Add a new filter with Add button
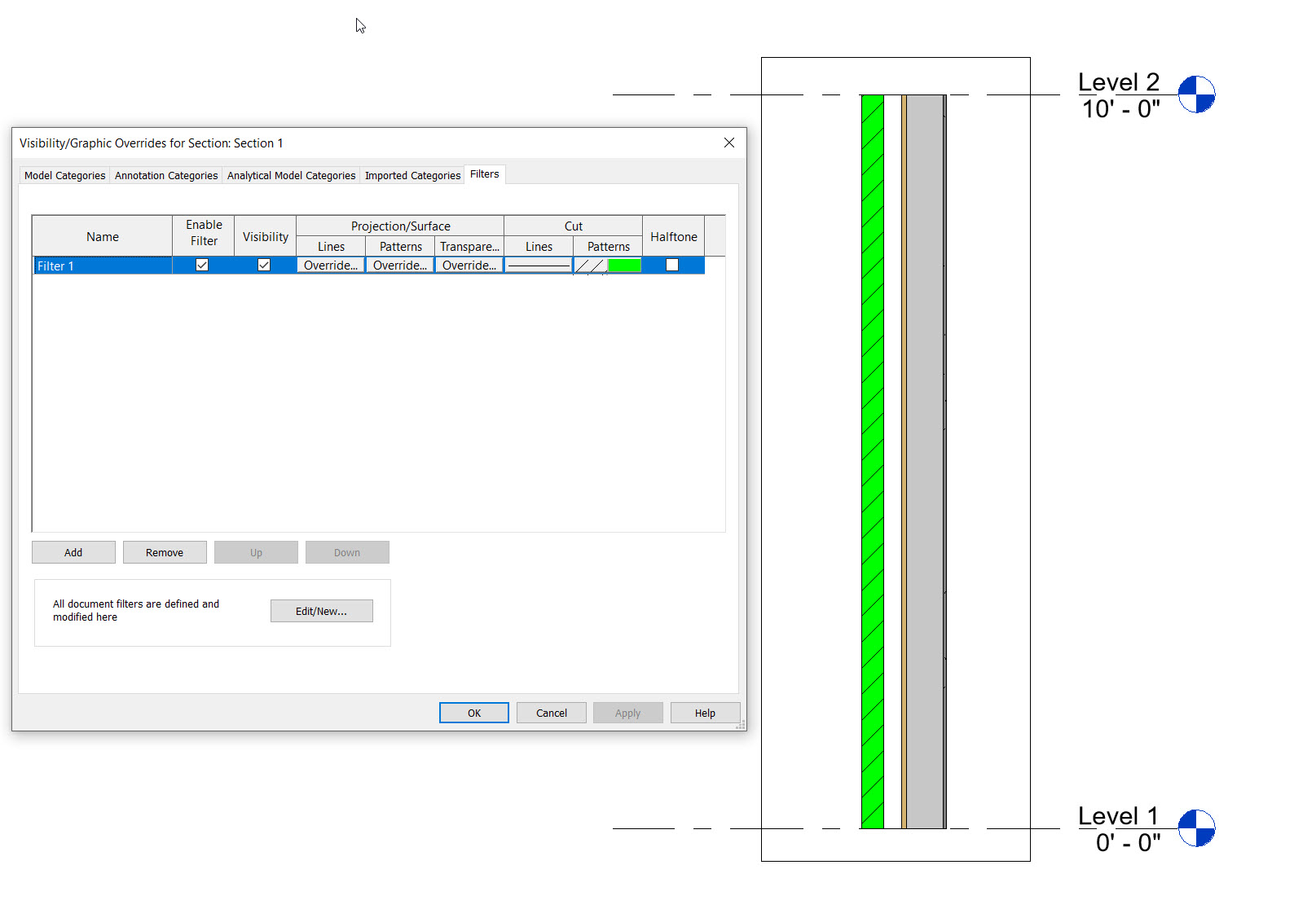 click(x=73, y=552)
